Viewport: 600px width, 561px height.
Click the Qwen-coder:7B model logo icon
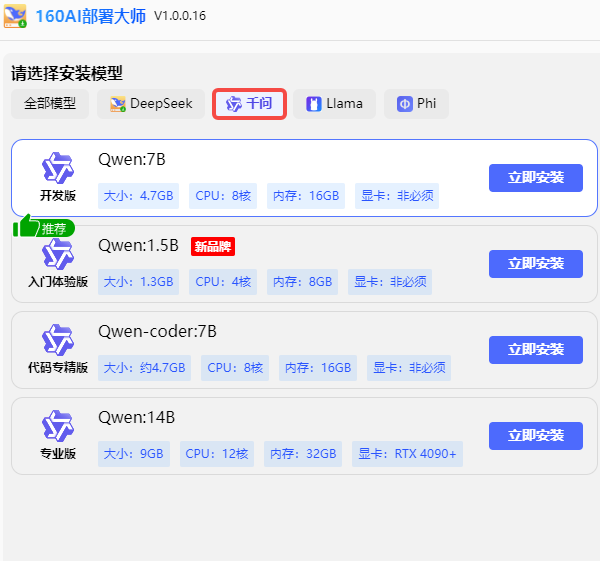tap(58, 340)
